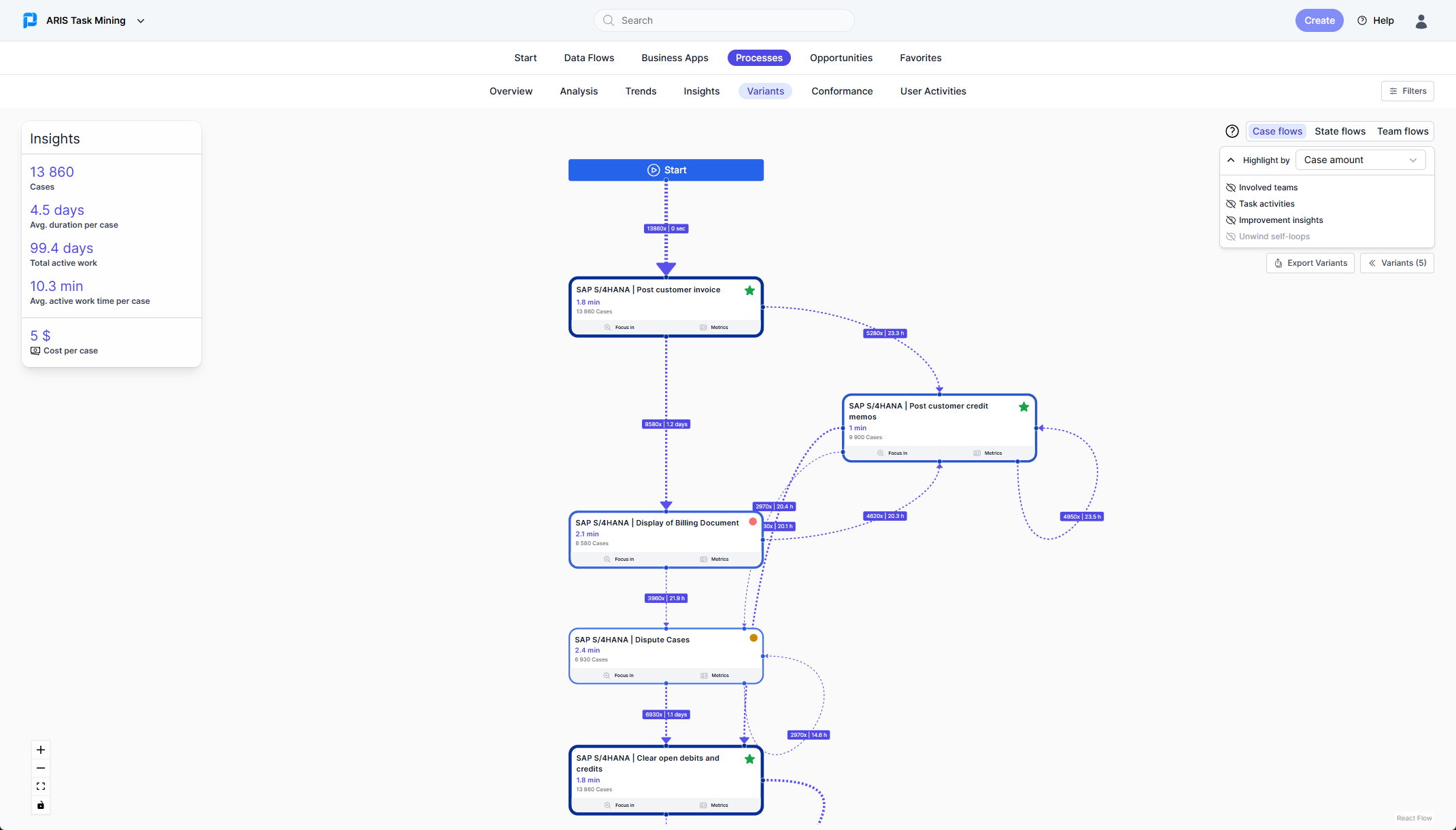
Task: Click the star on Post customer credit memos node
Action: pyautogui.click(x=1023, y=407)
